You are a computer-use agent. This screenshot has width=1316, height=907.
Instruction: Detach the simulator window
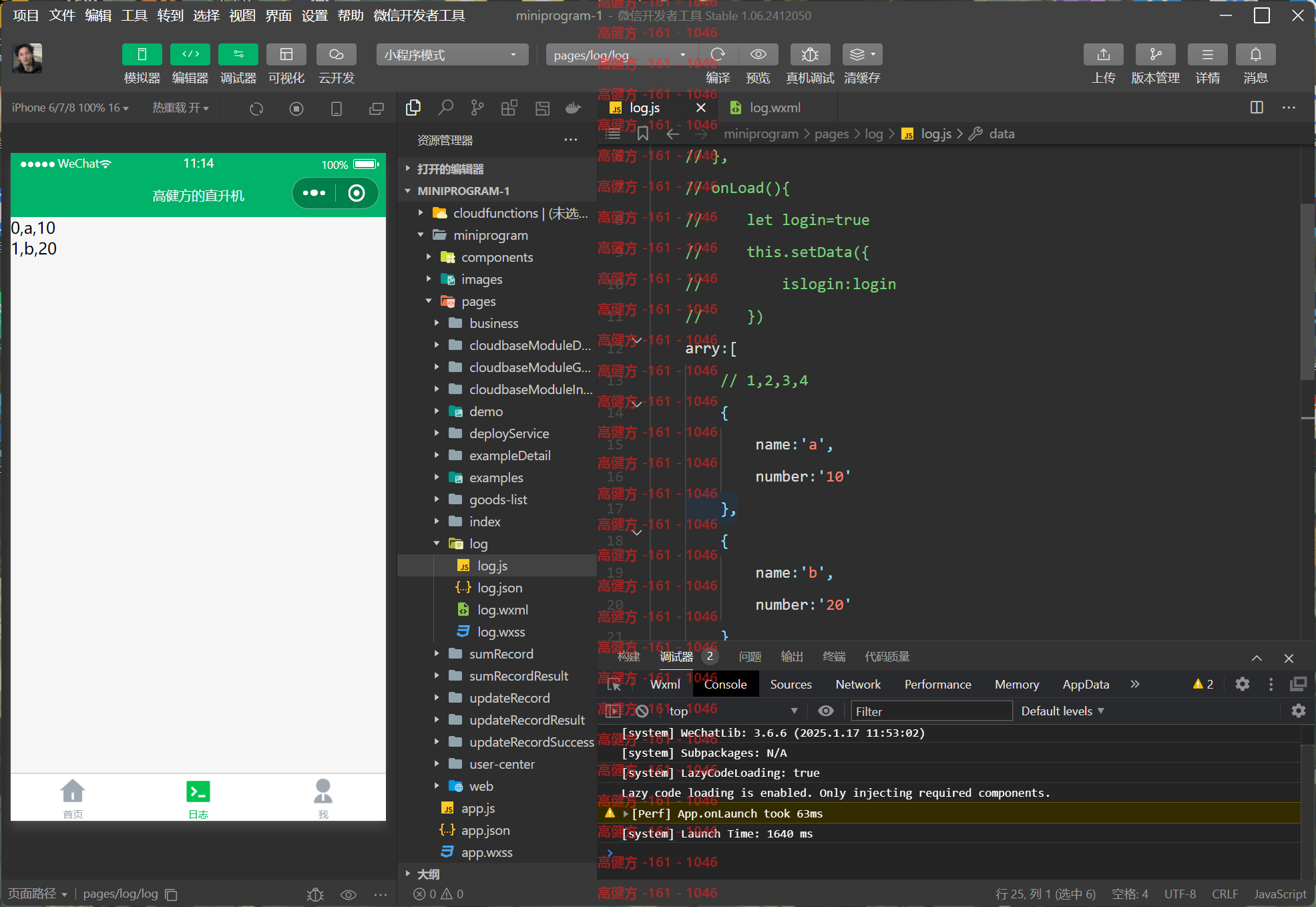(x=377, y=108)
